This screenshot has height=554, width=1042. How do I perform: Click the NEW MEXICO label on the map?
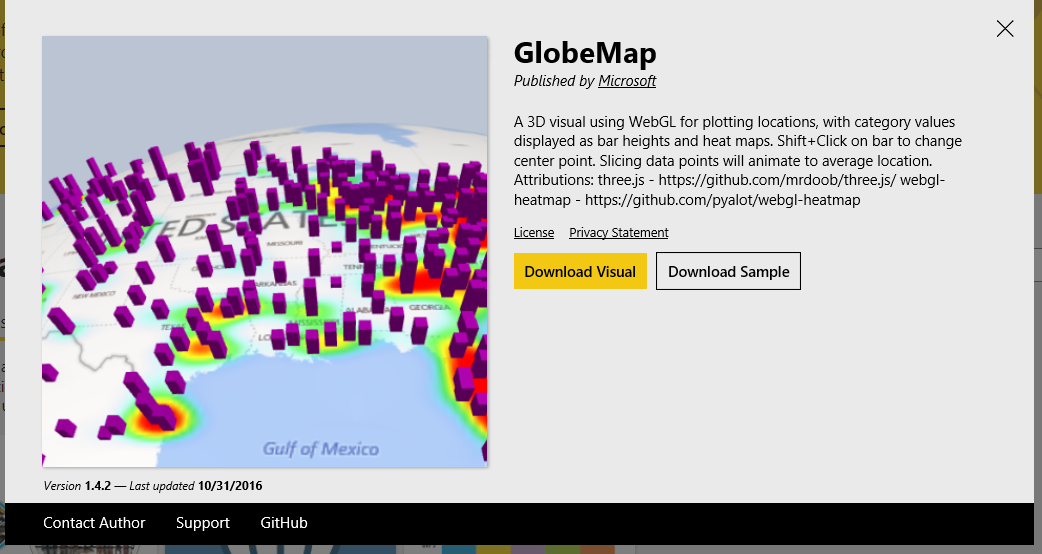94,294
